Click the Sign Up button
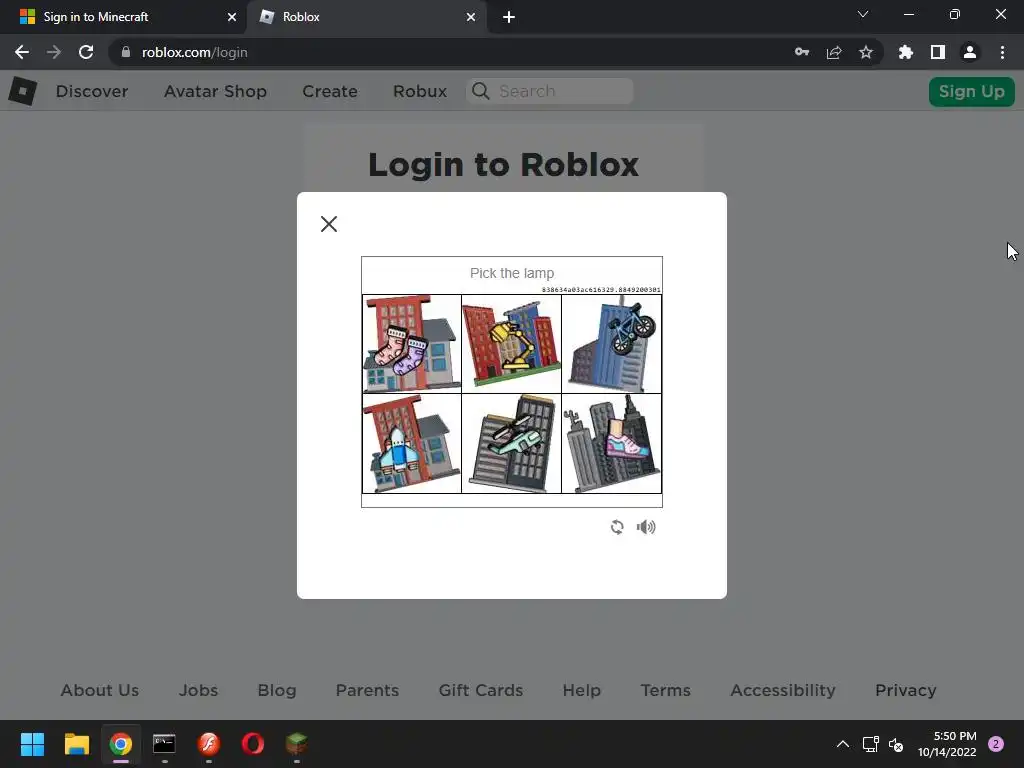1024x768 pixels. tap(972, 91)
